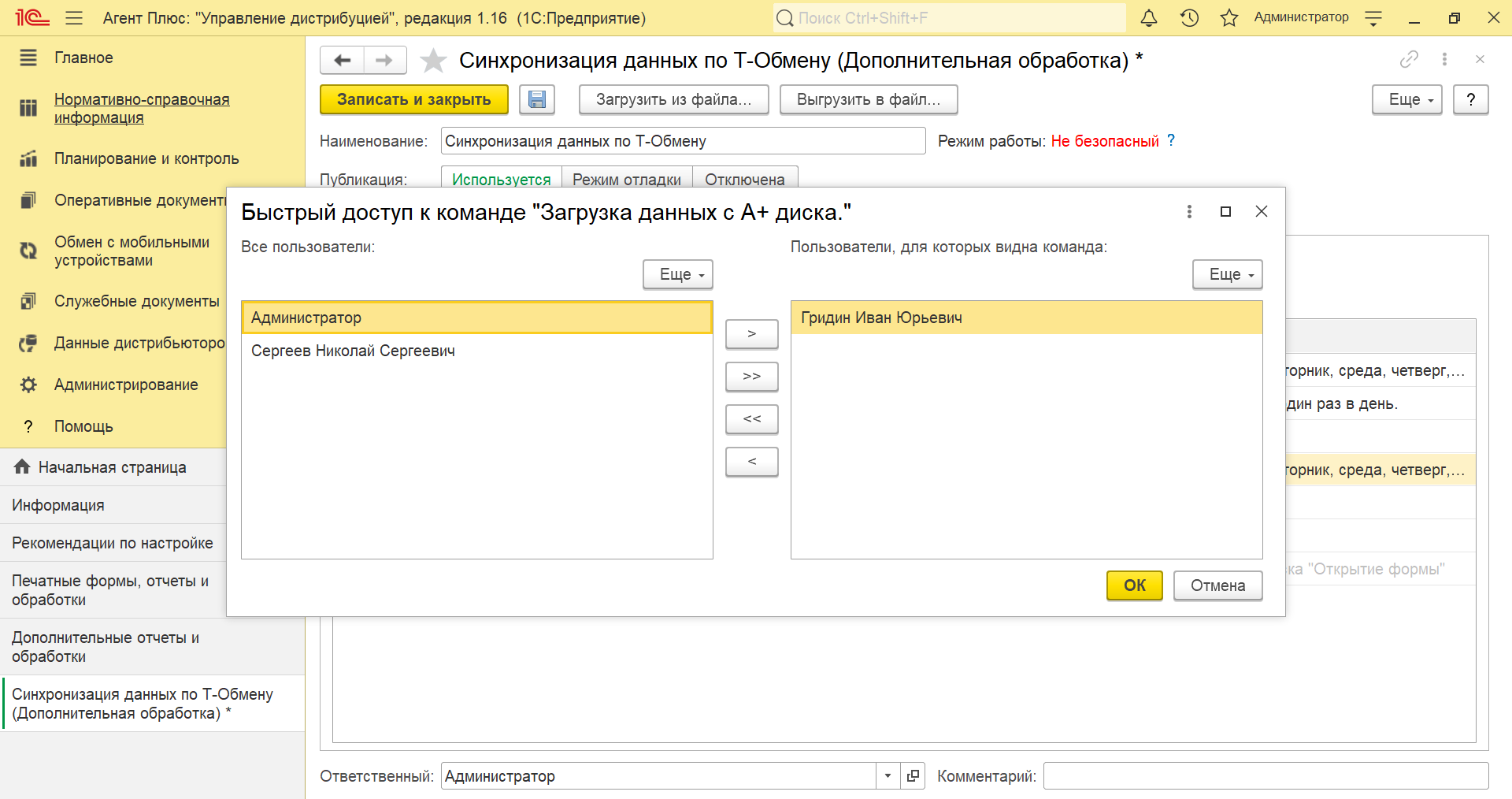Expand Еще menu above visible users list
The height and width of the screenshot is (799, 1512).
tap(1228, 274)
